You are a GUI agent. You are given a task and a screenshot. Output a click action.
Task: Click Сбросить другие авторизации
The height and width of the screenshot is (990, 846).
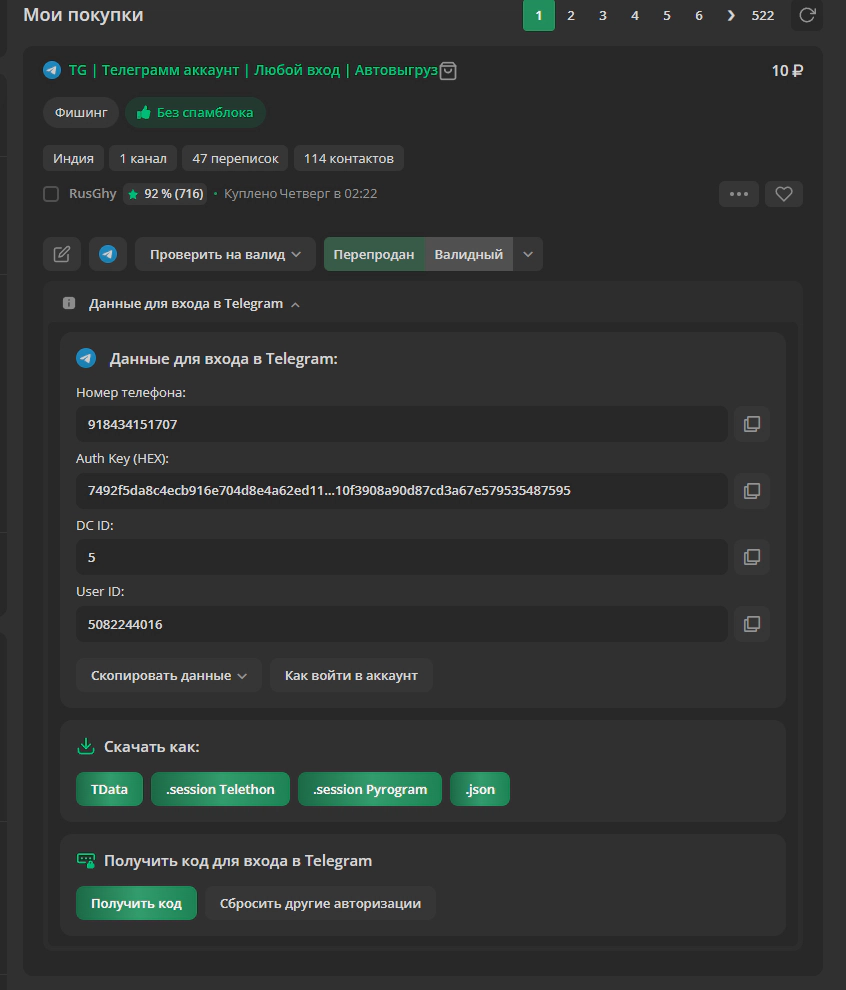[320, 904]
